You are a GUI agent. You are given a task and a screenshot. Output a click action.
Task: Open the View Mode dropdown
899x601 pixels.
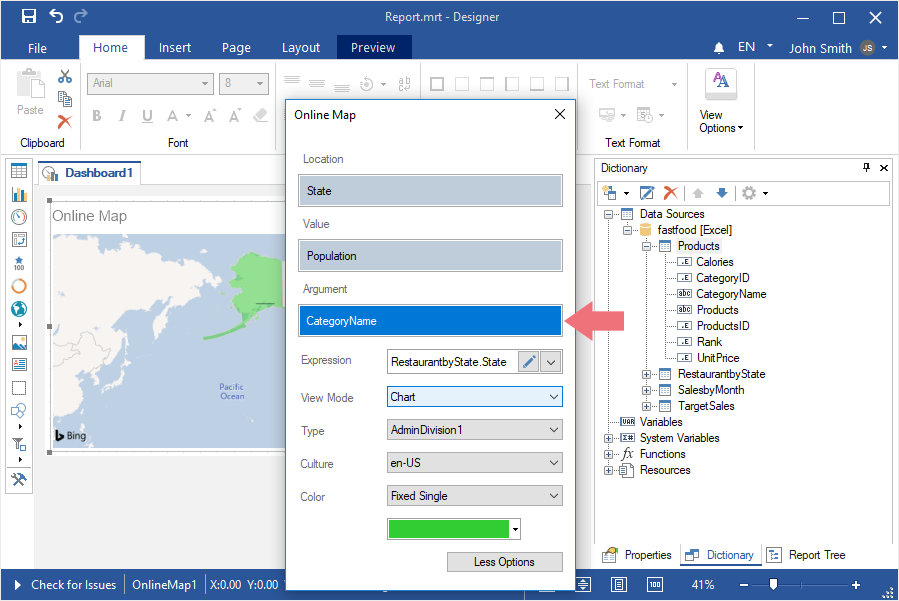click(x=475, y=397)
